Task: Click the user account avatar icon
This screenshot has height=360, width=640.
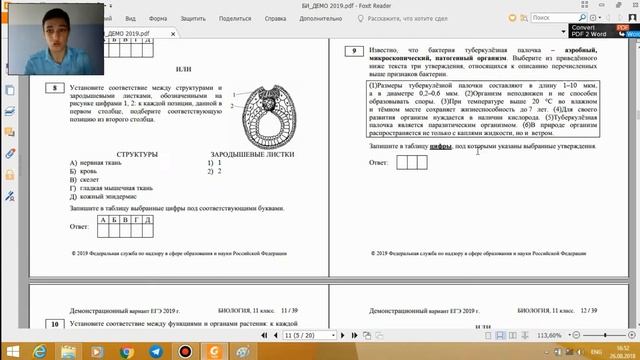Action: pos(632,18)
